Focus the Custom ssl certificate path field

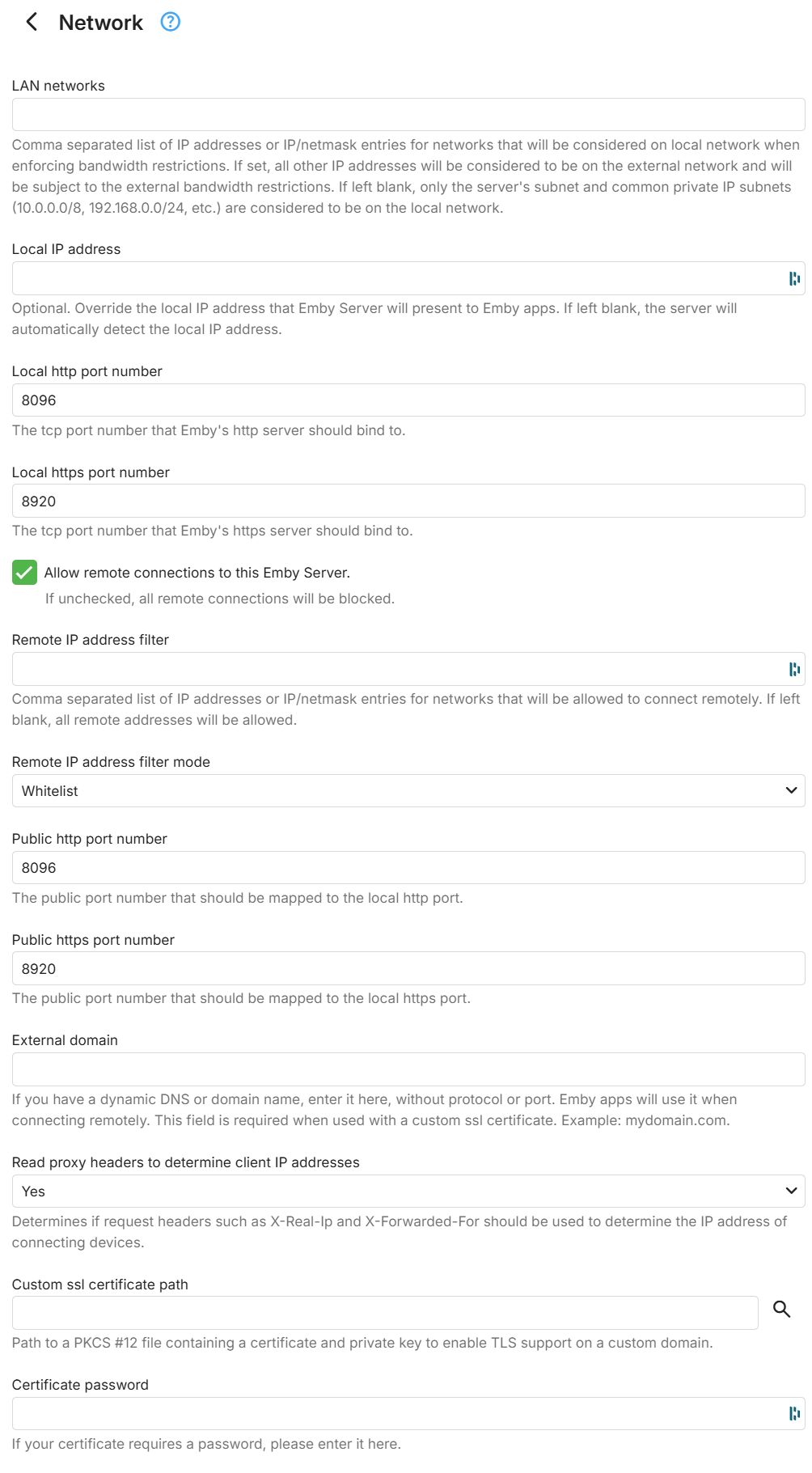pyautogui.click(x=384, y=1313)
